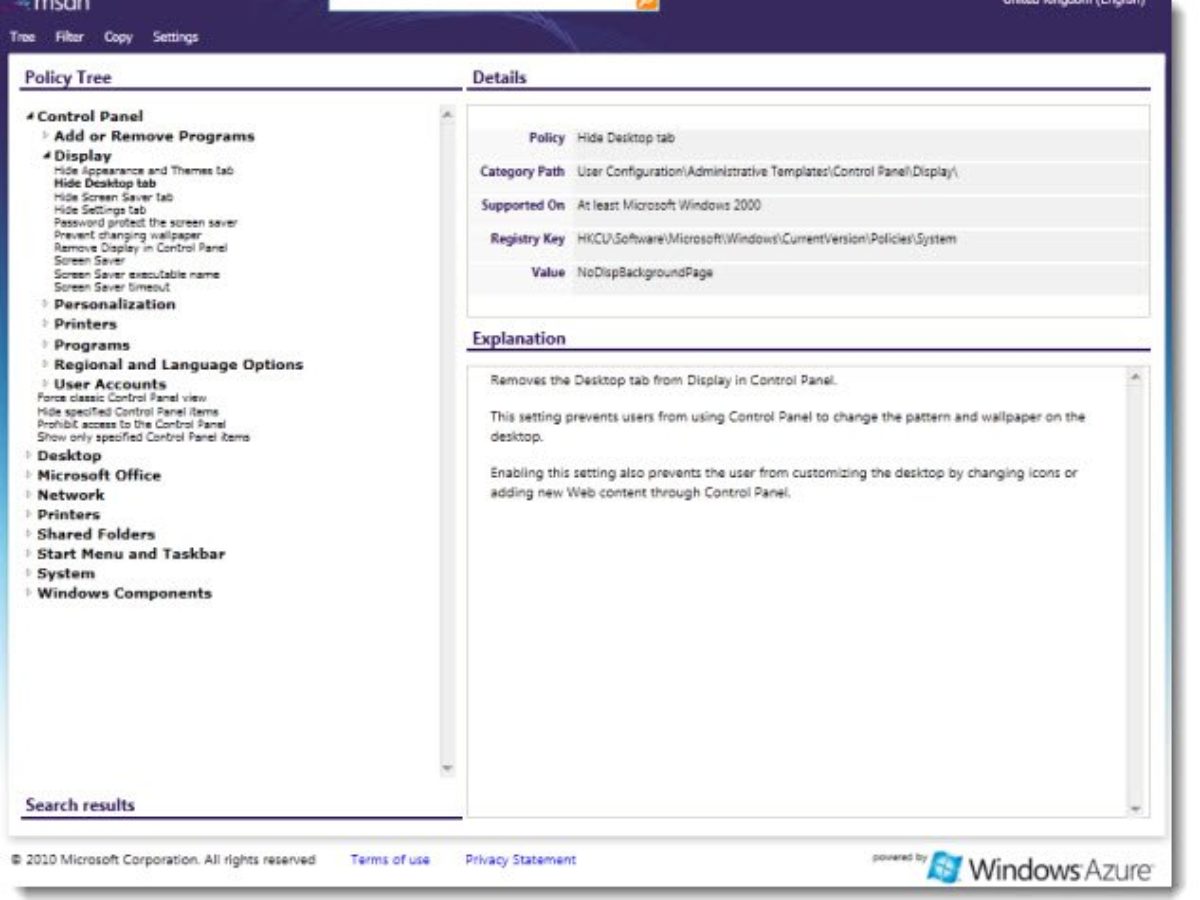Image resolution: width=1200 pixels, height=900 pixels.
Task: Select Screen Saver executable name policy
Action: [x=137, y=274]
